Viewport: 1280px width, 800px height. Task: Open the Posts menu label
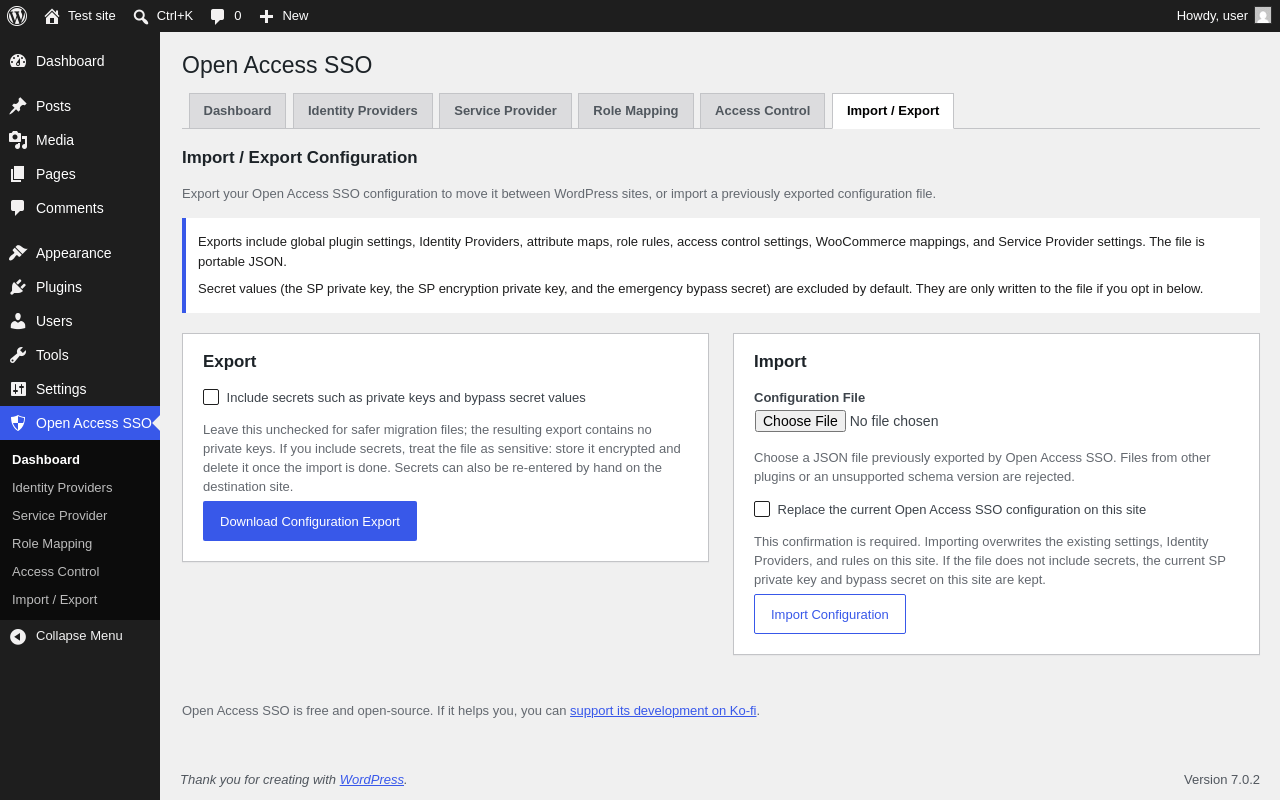53,106
